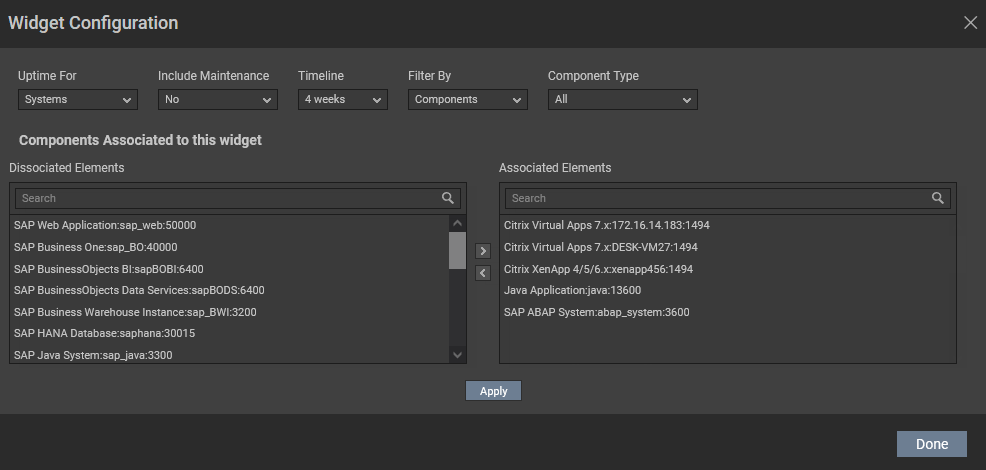Select Citrix XenApp 4/5/6.x:xenapp456:1494
This screenshot has width=986, height=470.
coord(599,269)
